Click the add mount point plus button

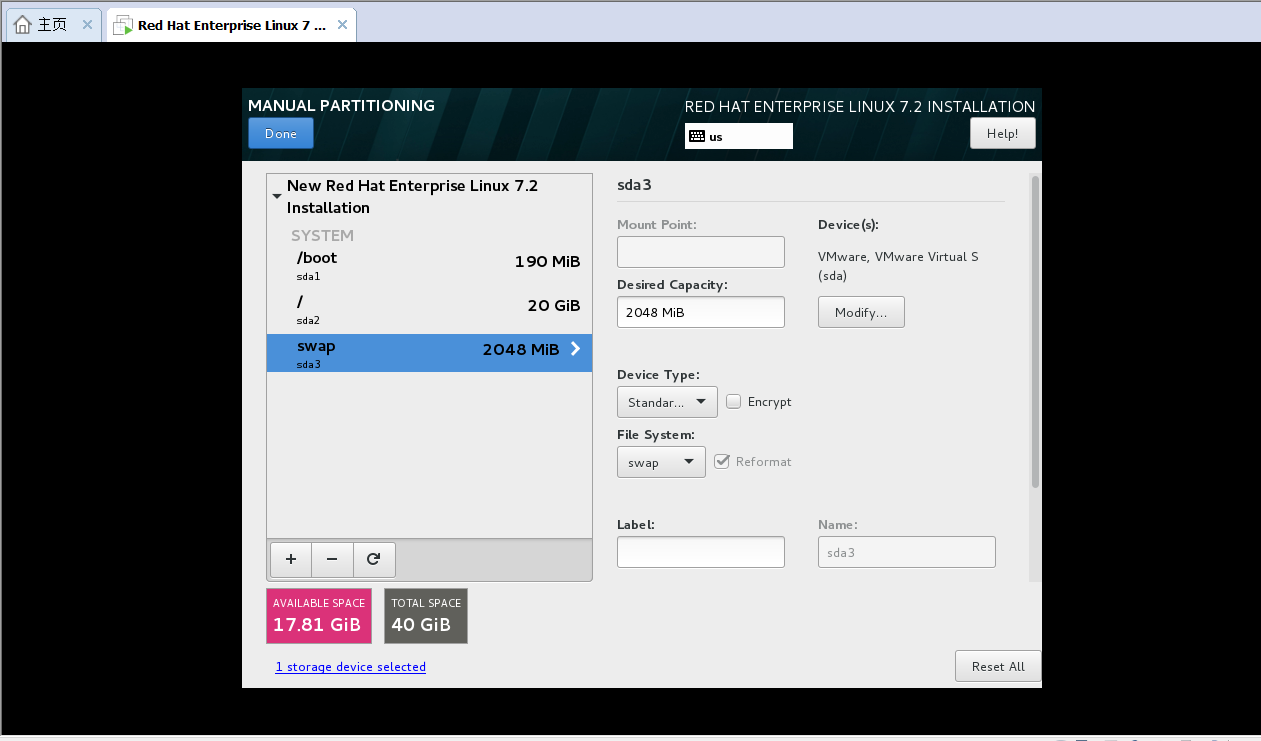291,560
